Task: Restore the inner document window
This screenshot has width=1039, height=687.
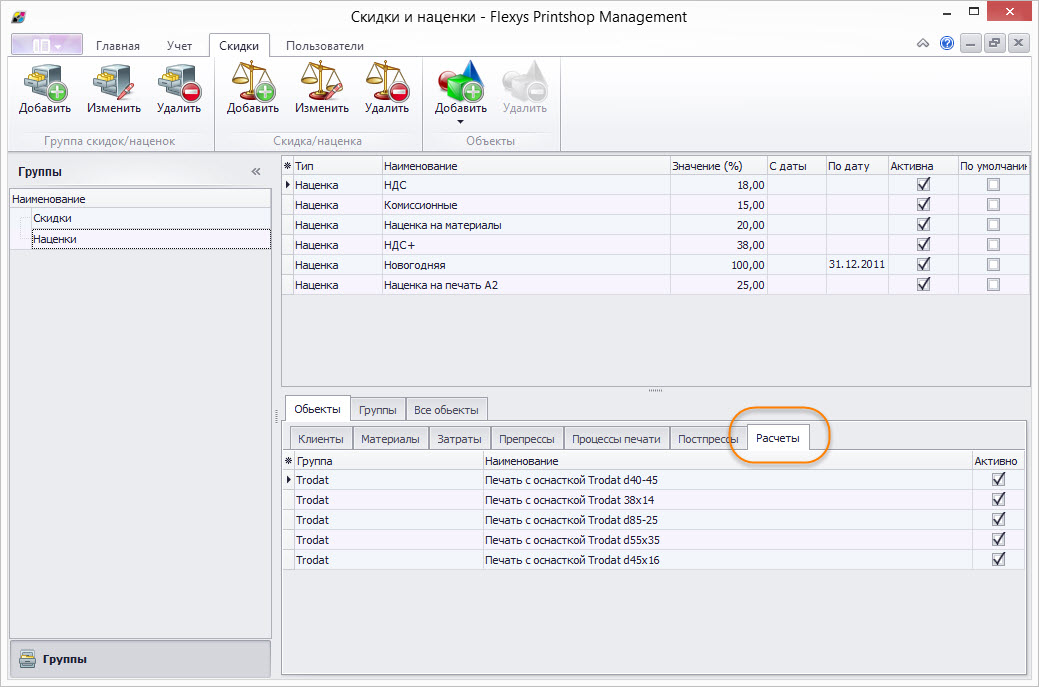Action: coord(995,44)
